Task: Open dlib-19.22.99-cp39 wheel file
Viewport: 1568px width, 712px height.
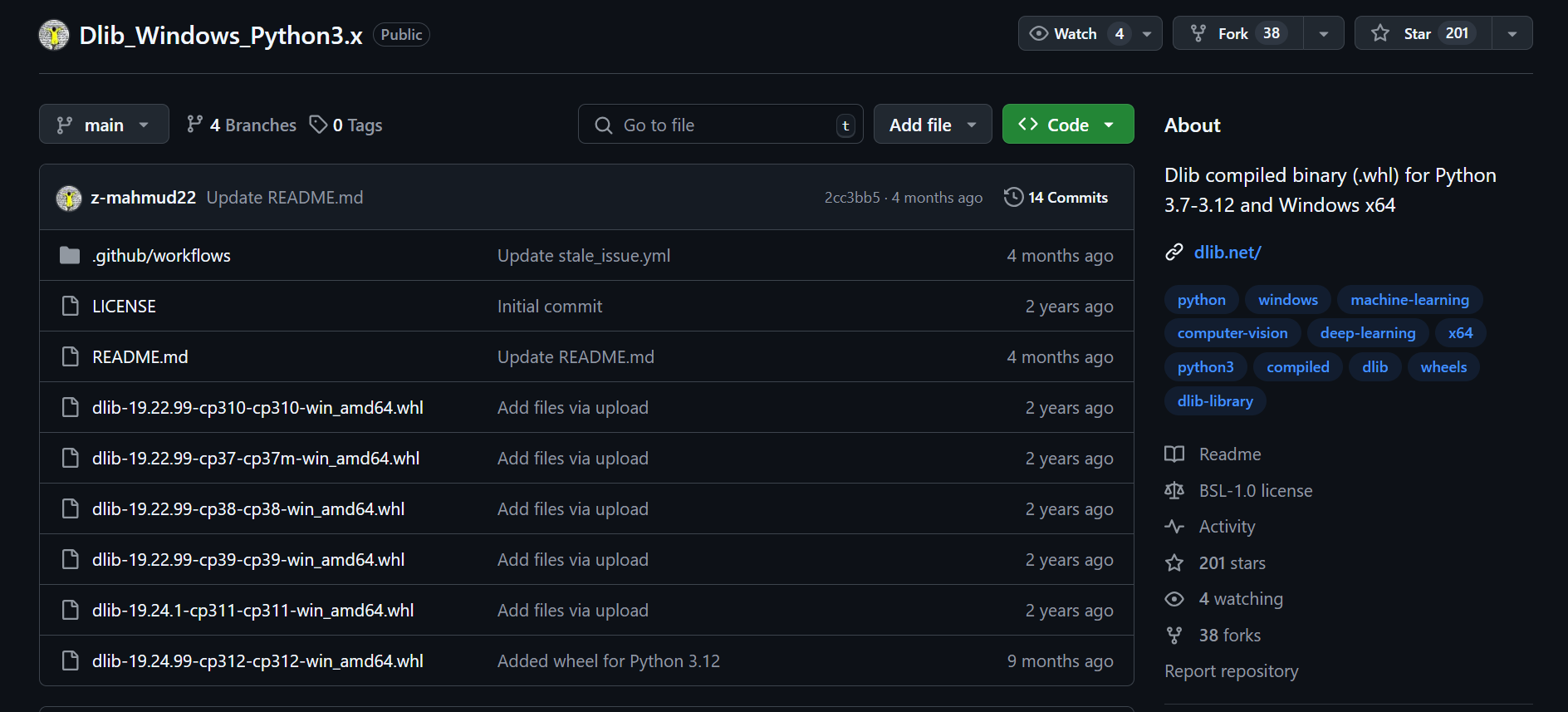Action: [248, 560]
